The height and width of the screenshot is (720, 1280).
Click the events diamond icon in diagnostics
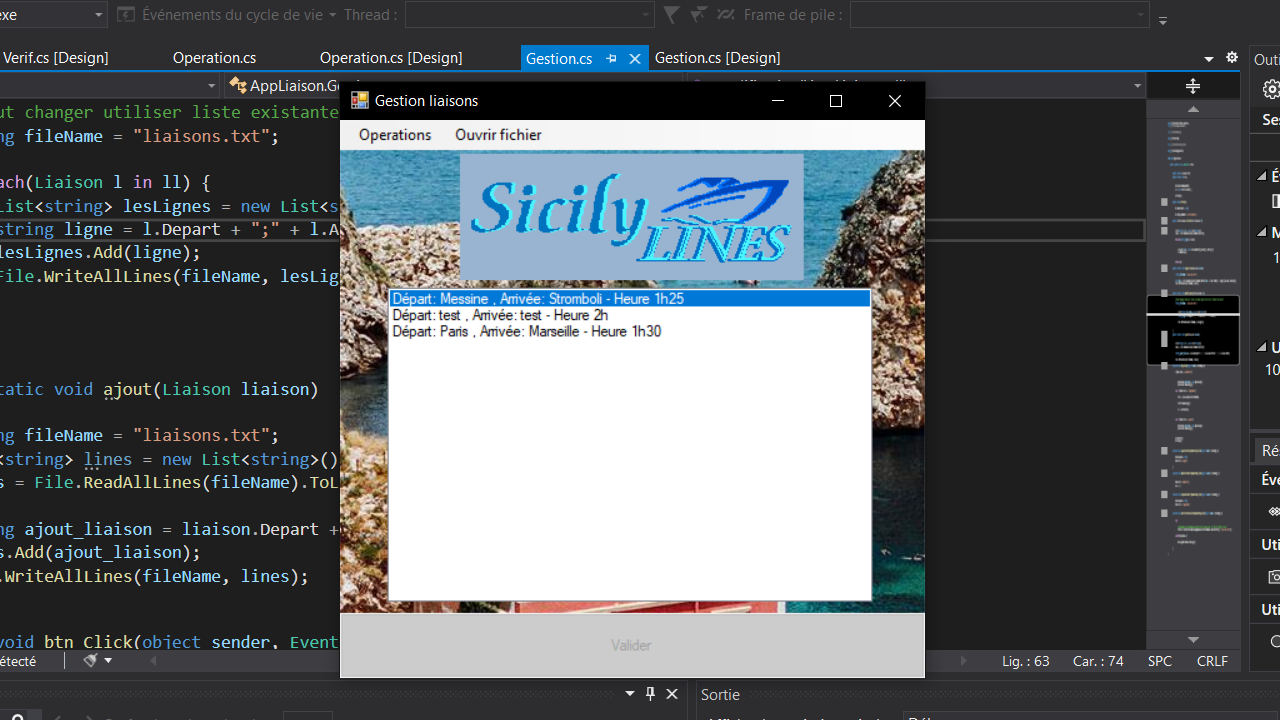click(1274, 511)
